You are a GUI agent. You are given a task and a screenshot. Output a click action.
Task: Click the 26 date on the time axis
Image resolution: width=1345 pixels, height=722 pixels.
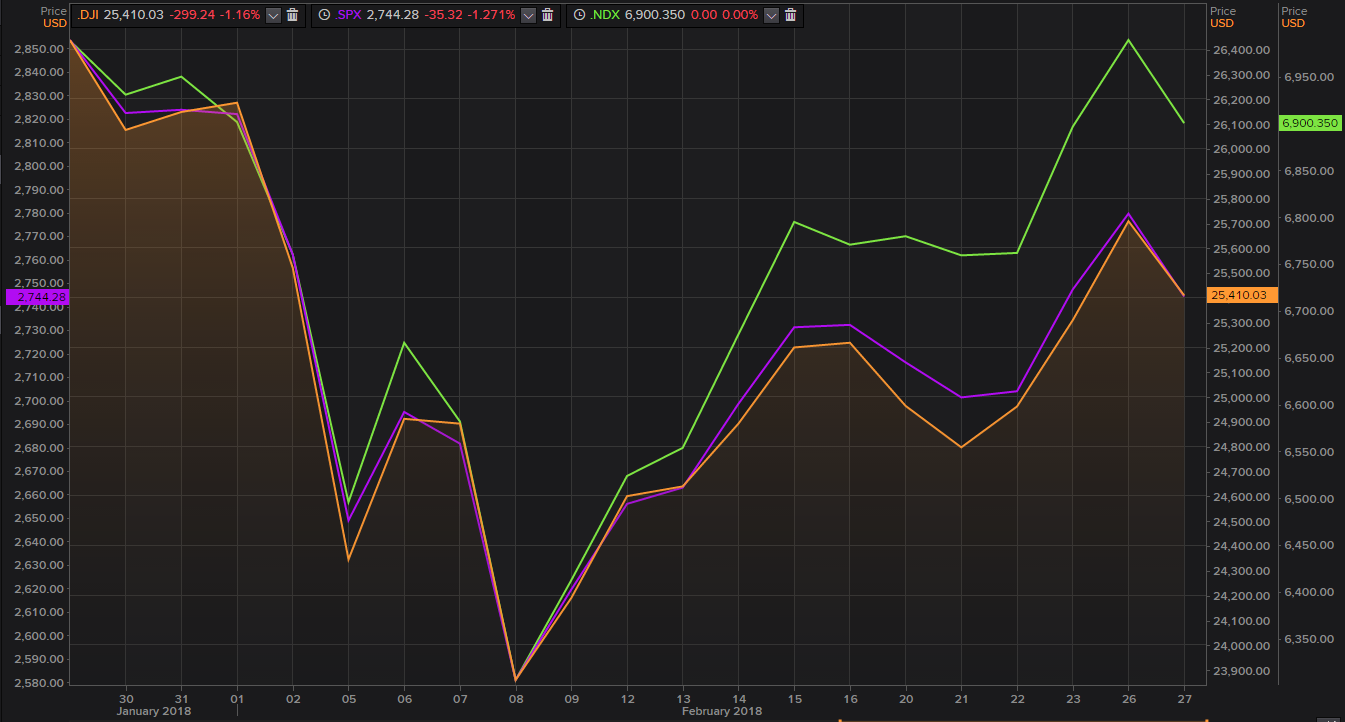(1128, 699)
